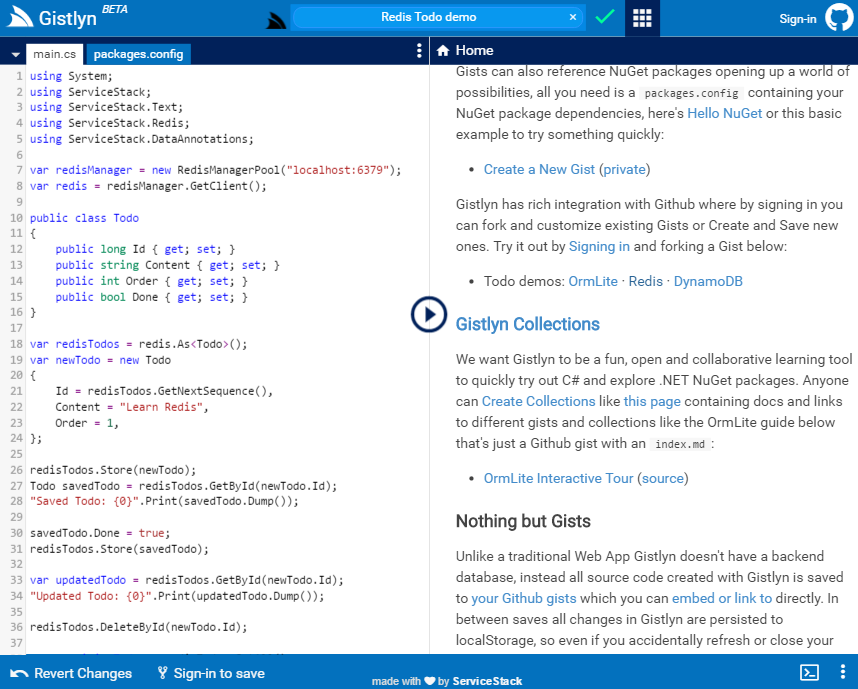Open Create a New Gist link
The height and width of the screenshot is (689, 858).
[x=539, y=170]
